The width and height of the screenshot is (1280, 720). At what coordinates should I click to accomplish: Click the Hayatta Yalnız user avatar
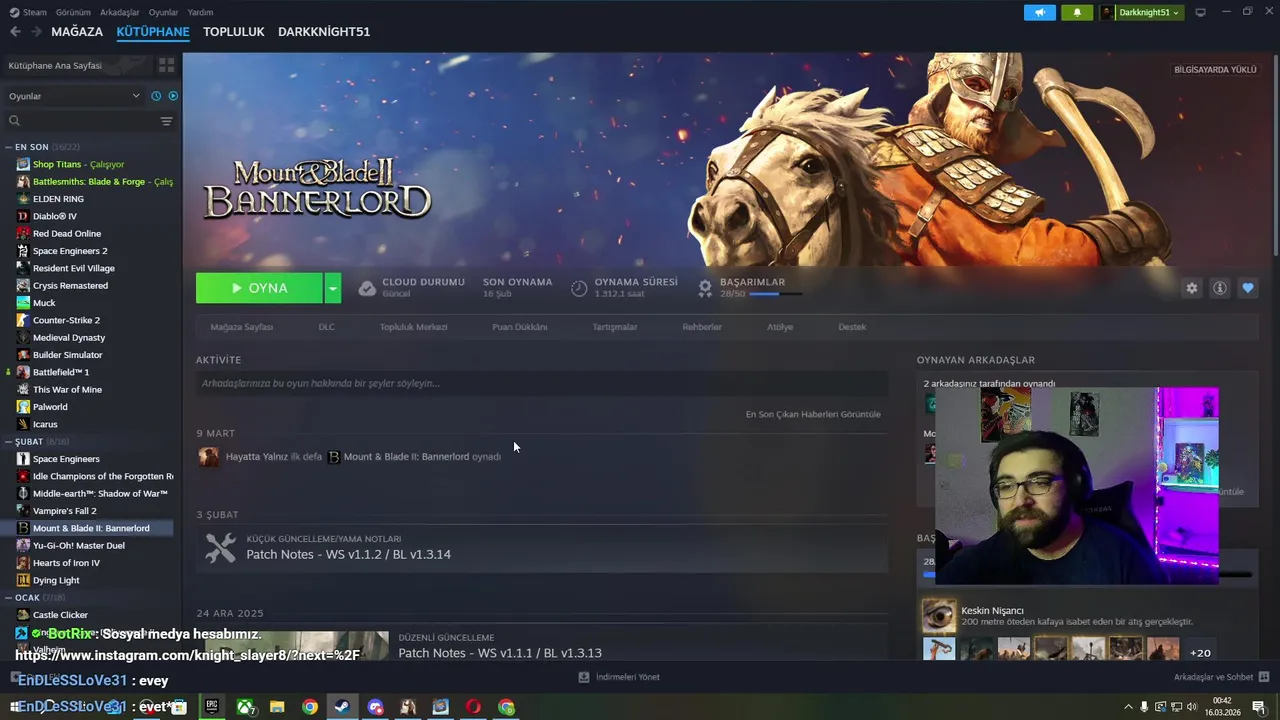[x=208, y=457]
